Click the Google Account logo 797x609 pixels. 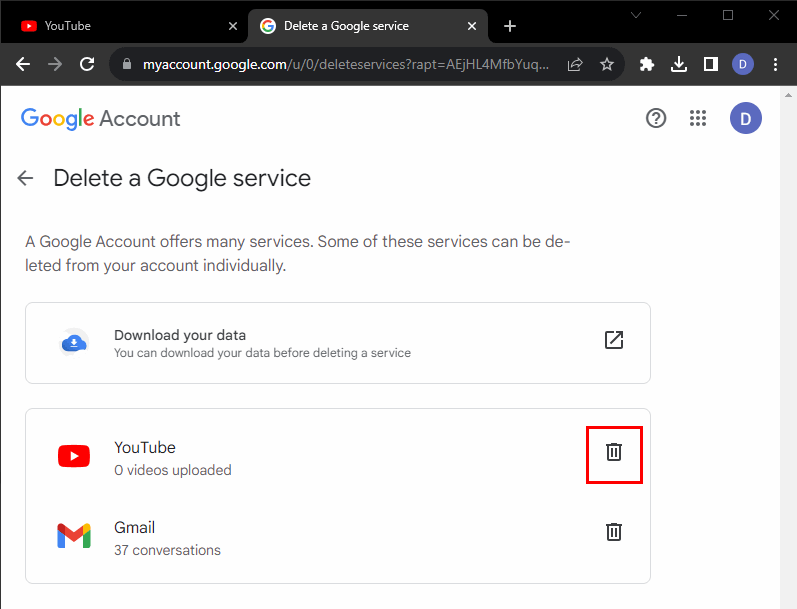101,119
